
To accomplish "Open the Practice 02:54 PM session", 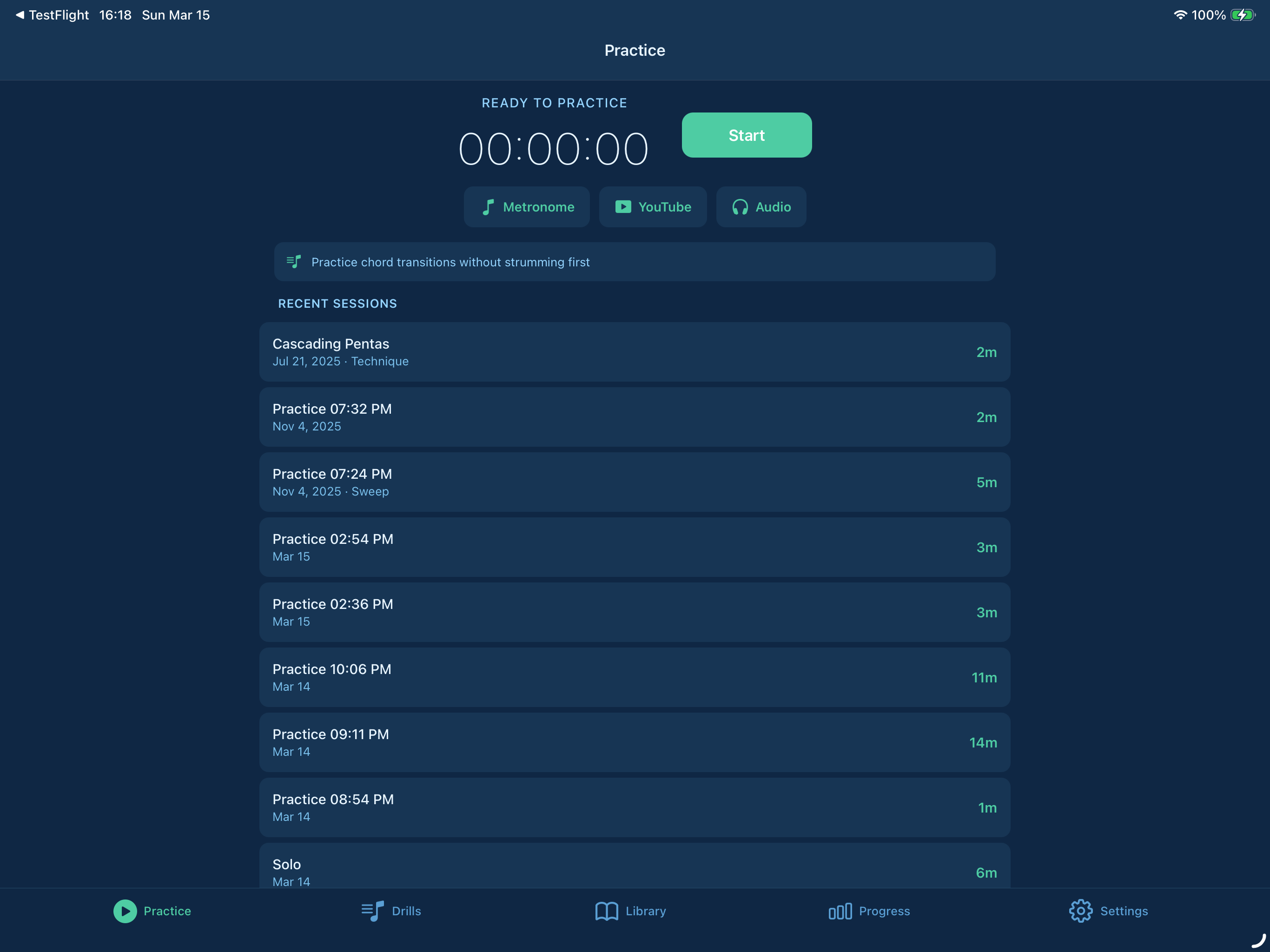I will [635, 547].
